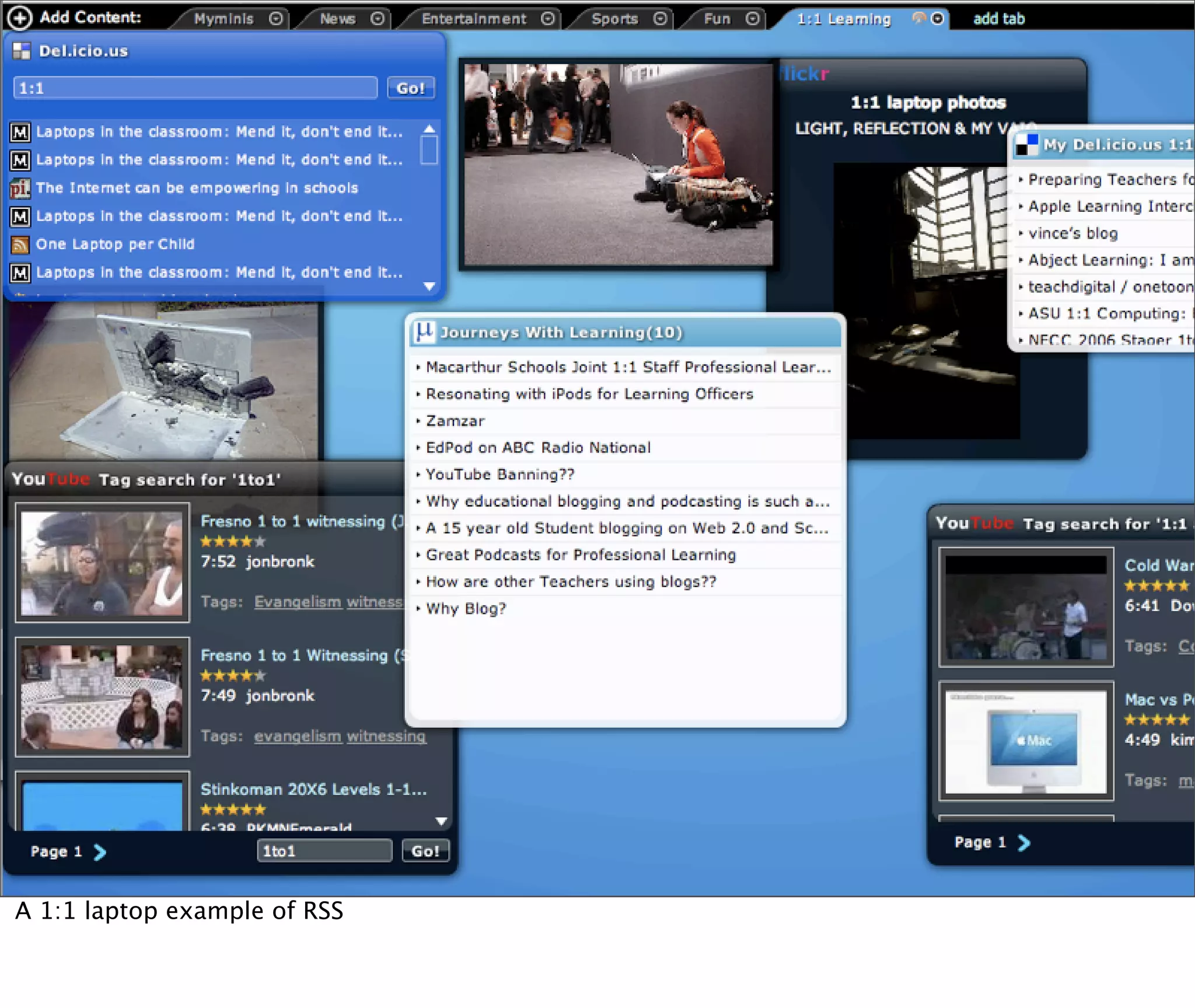Screen dimensions: 1195x1008
Task: Switch to the Myminis tab
Action: 224,19
